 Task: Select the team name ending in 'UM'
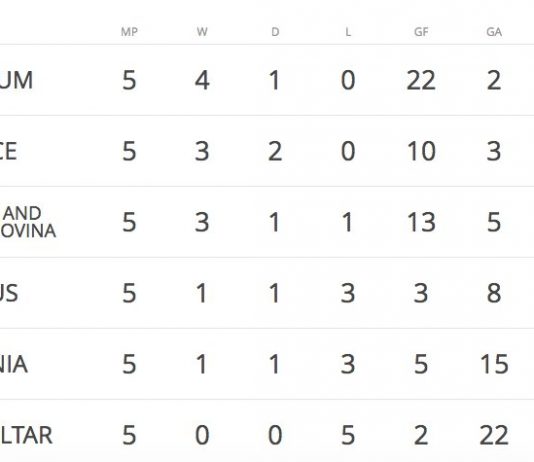pos(16,80)
